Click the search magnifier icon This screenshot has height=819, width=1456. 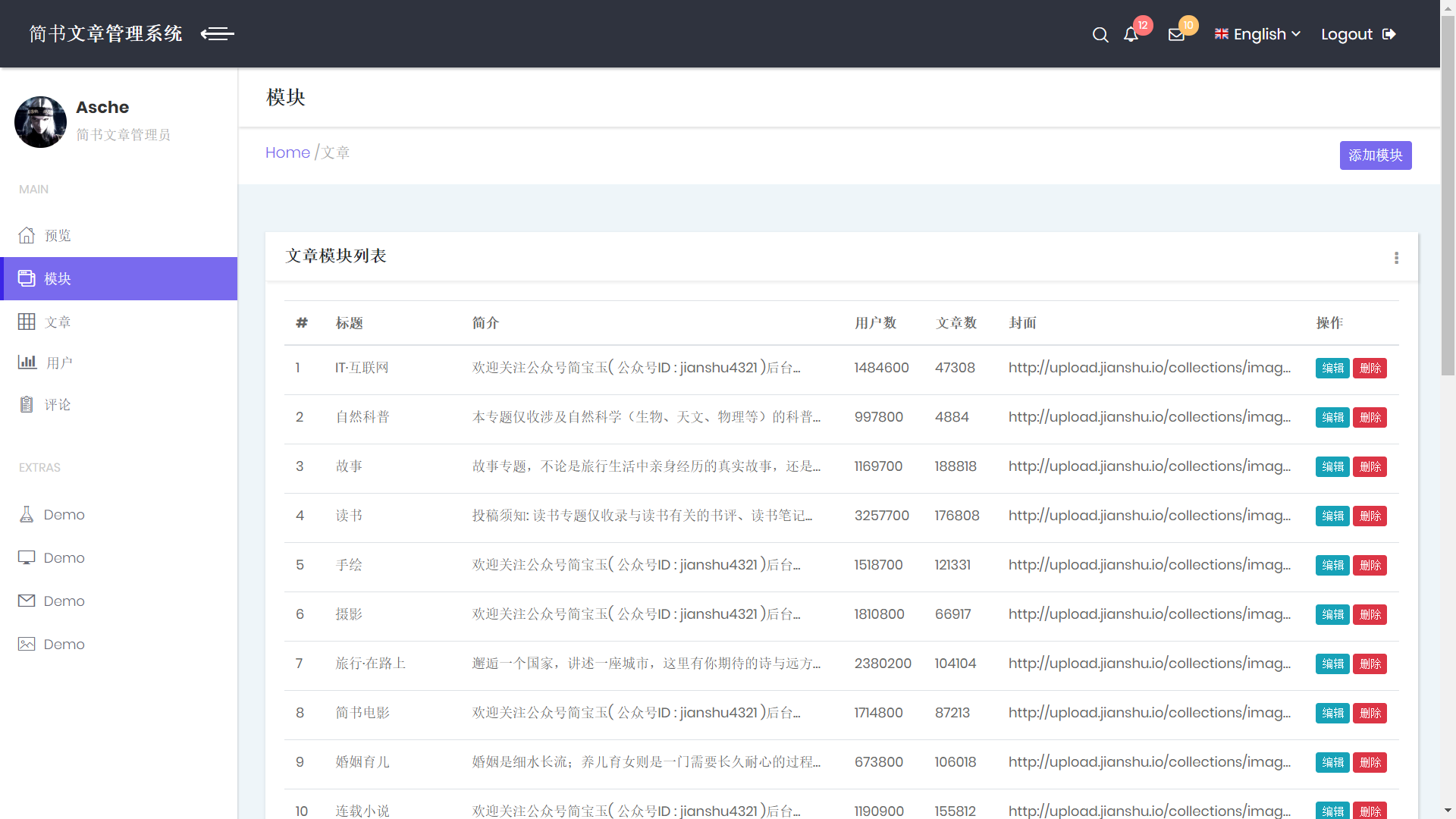pos(1100,35)
